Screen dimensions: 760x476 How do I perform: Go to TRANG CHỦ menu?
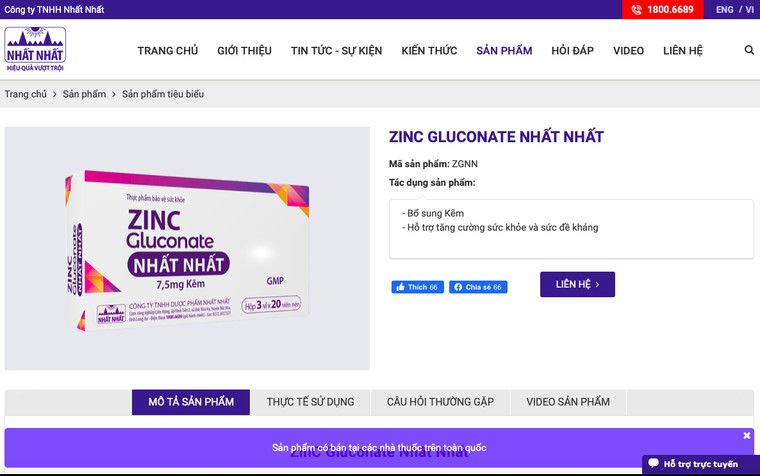168,50
